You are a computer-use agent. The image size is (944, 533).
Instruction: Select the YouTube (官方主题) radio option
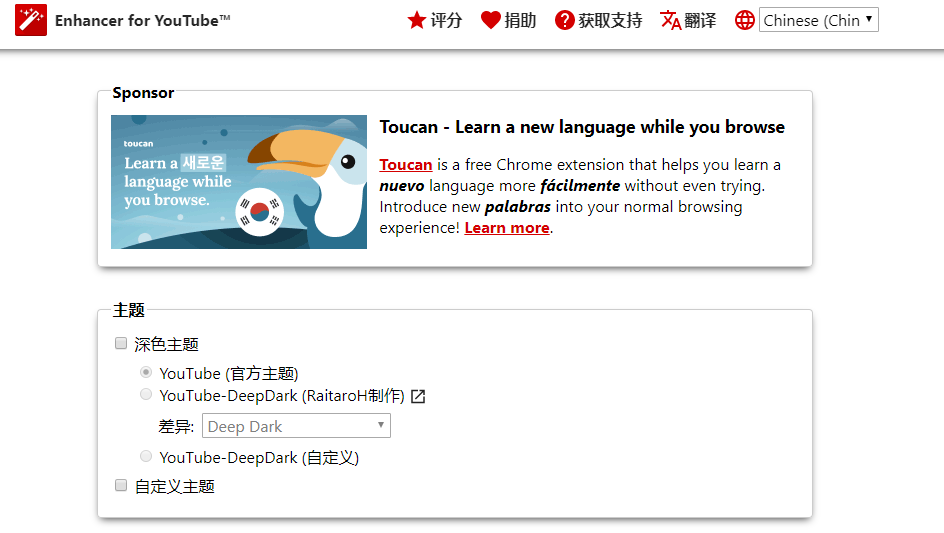tap(146, 372)
